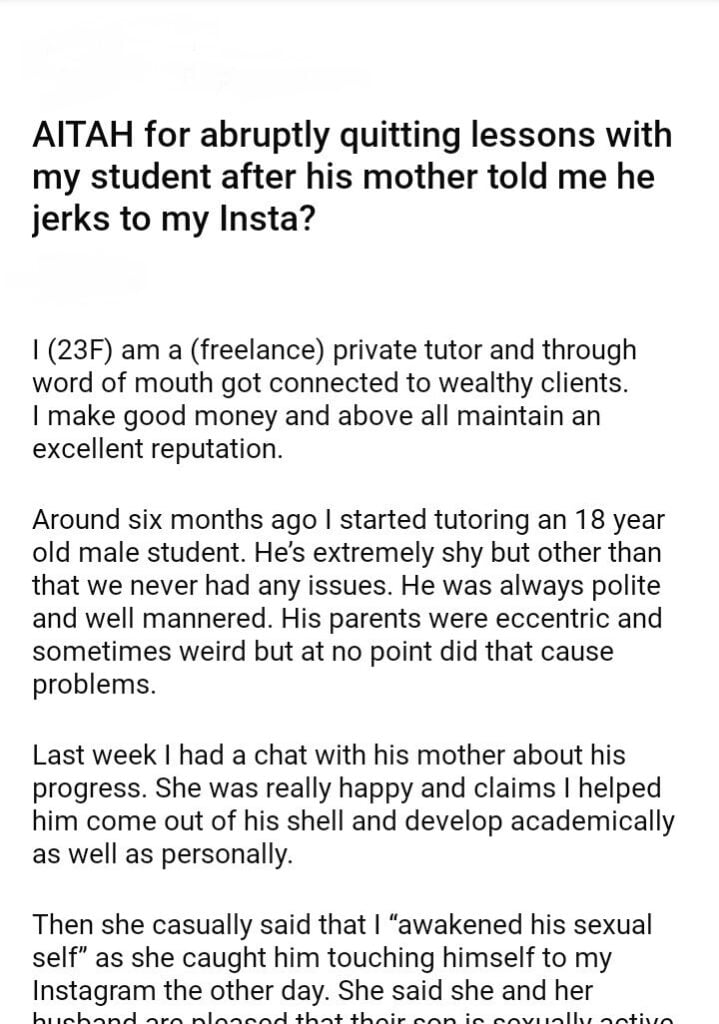The image size is (719, 1024).
Task: Click the words "as well as personally"
Action: [x=162, y=854]
